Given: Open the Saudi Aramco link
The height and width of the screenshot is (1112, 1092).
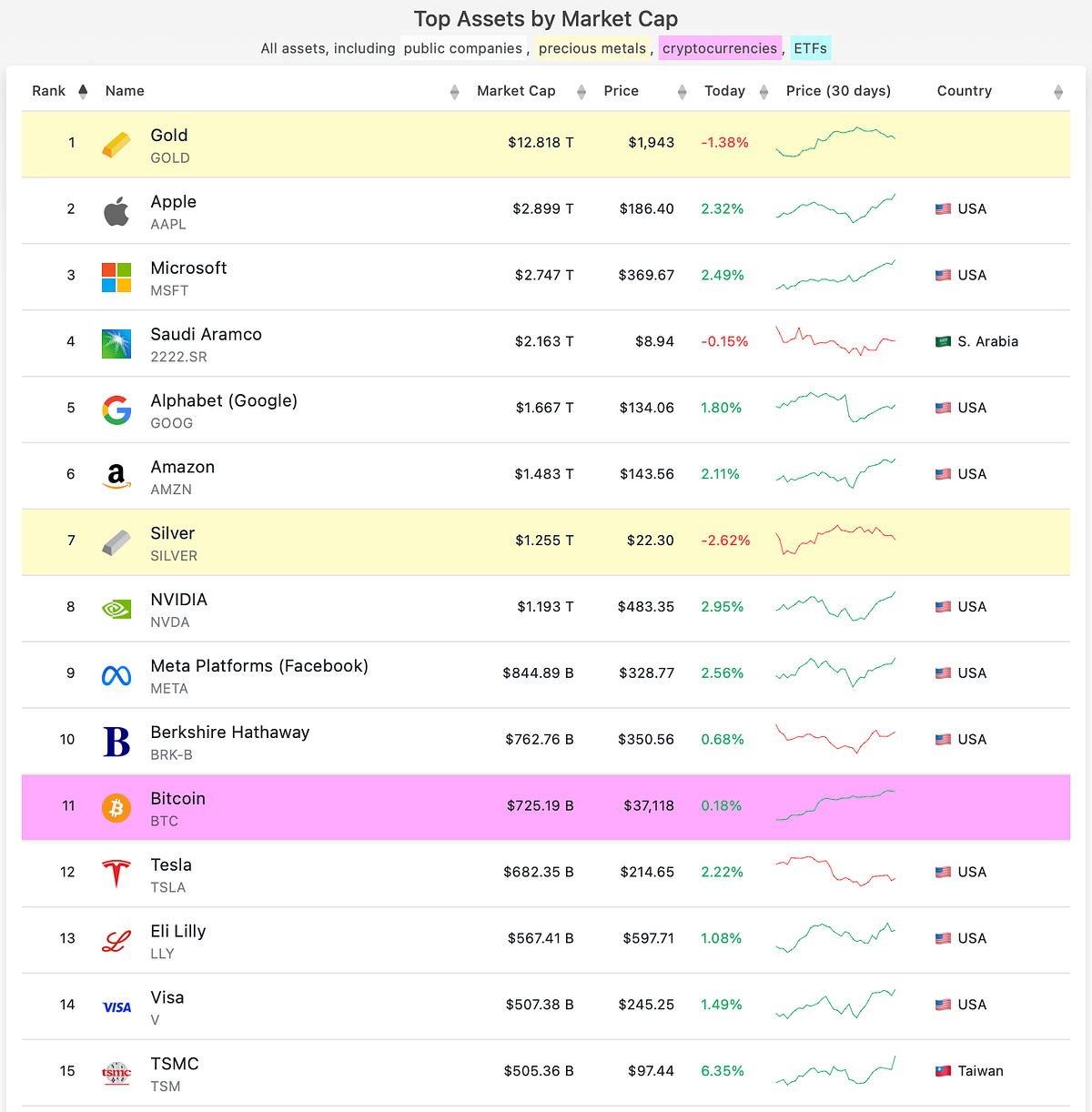Looking at the screenshot, I should coord(206,335).
